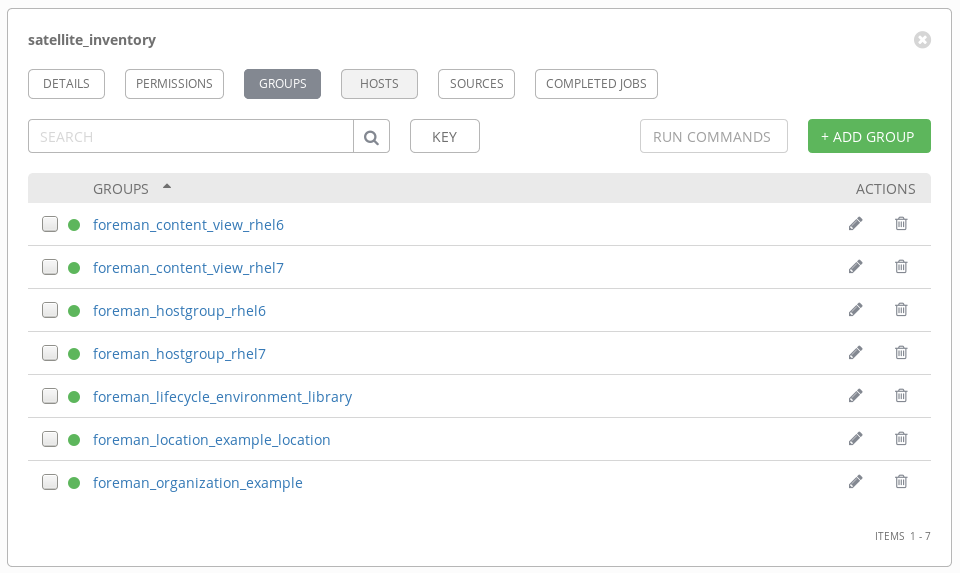Click the magnifying glass search icon
This screenshot has width=960, height=573.
[x=371, y=137]
